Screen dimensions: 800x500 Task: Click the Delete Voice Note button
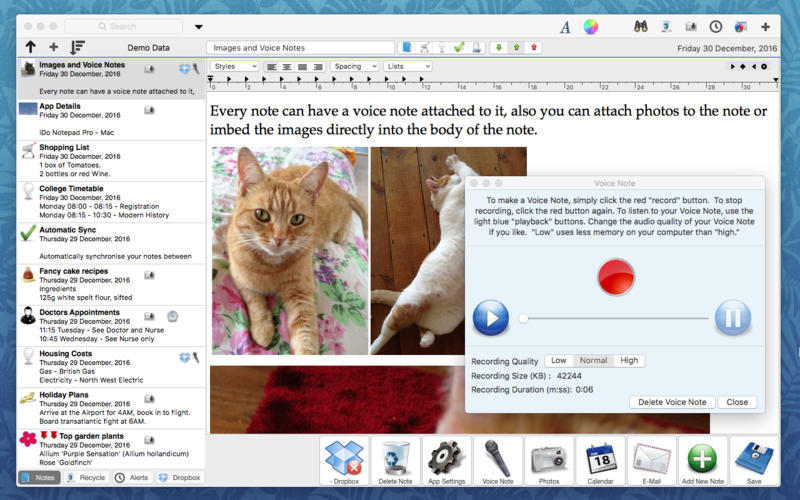click(x=672, y=402)
